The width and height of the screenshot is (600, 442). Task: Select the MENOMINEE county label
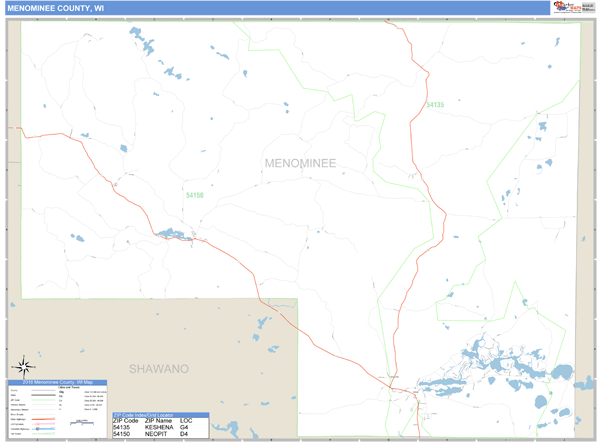pos(300,163)
